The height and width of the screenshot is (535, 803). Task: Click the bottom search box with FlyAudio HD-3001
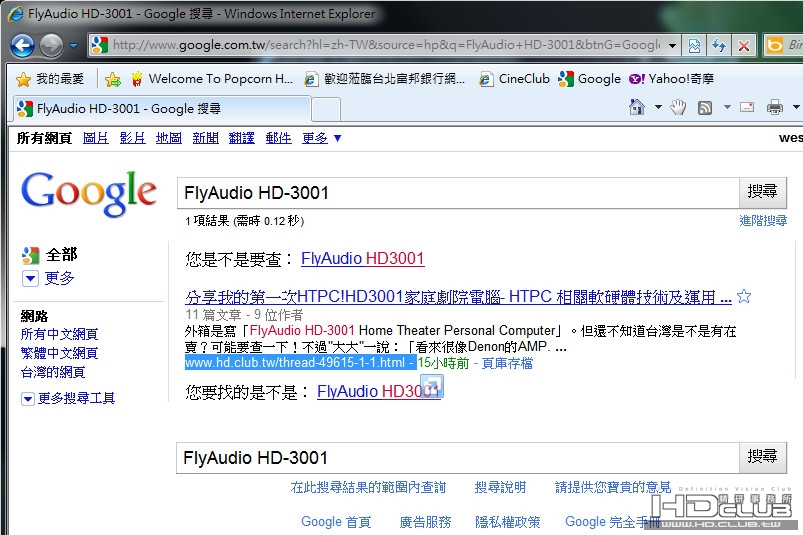click(457, 458)
